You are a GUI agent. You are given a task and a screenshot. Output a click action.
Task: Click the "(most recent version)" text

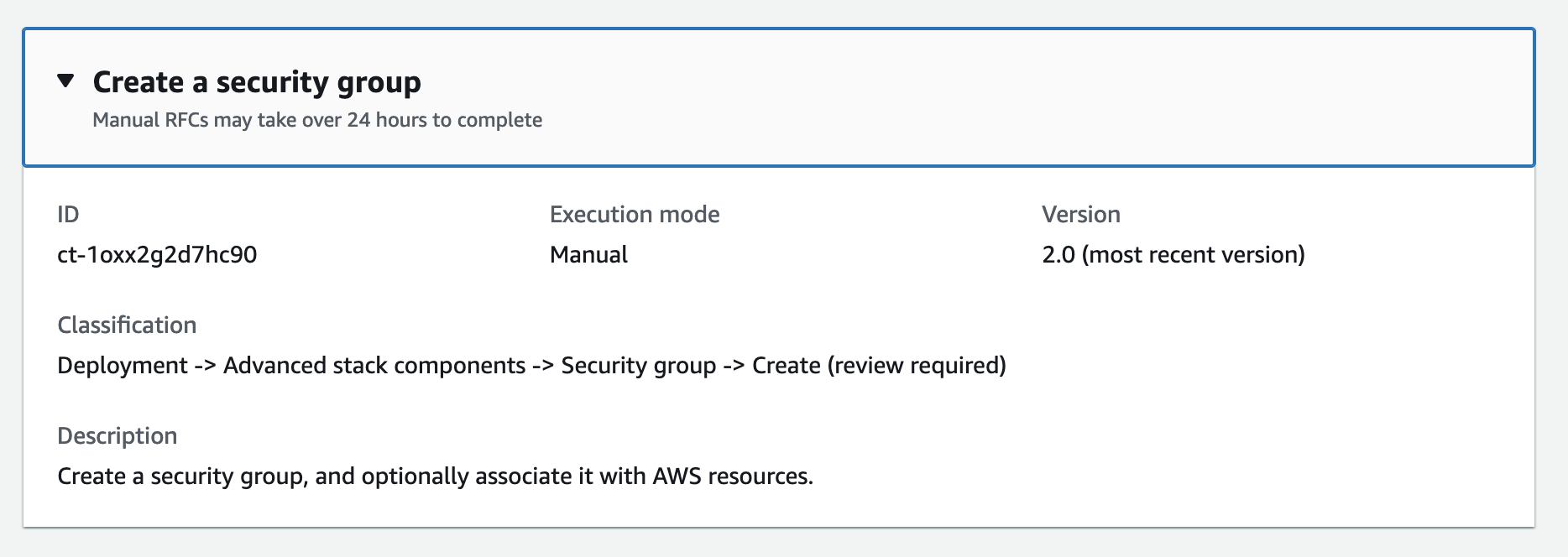click(1194, 255)
